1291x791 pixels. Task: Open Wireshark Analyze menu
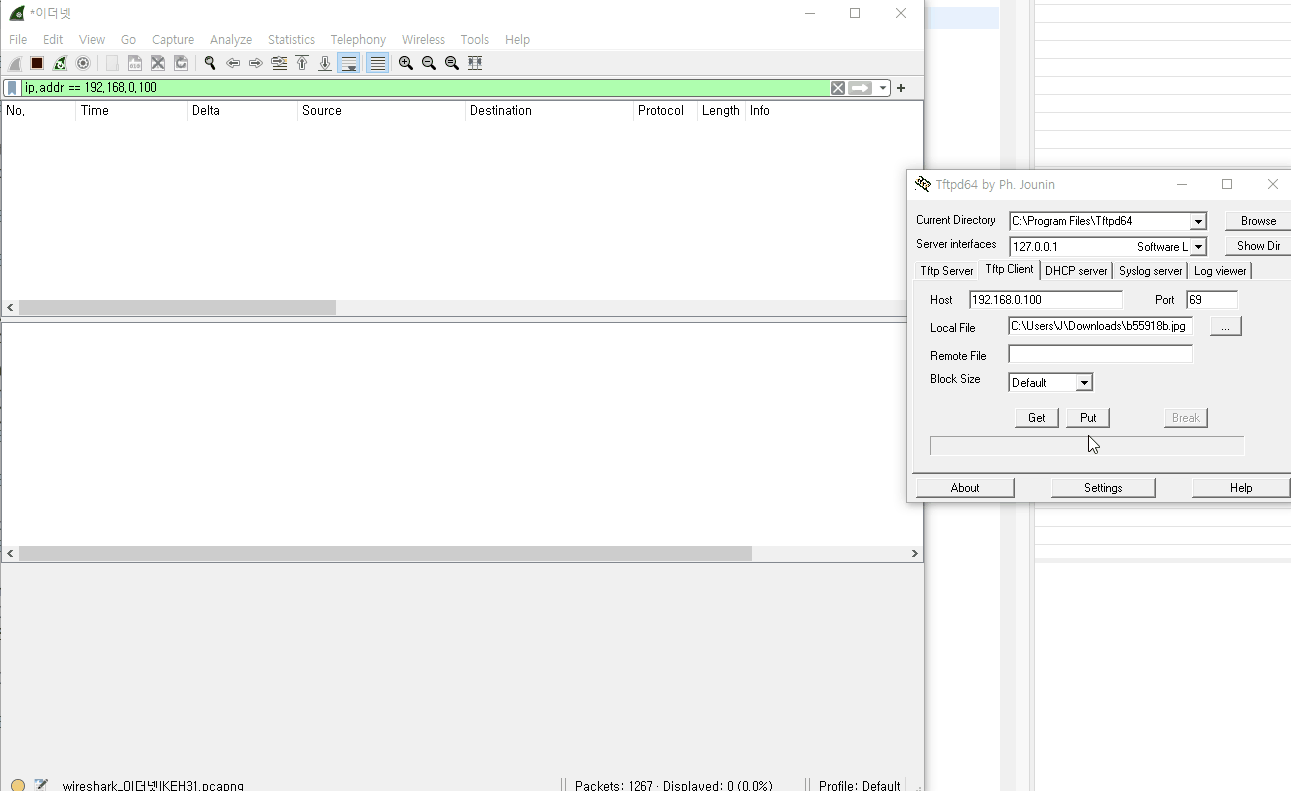tap(231, 39)
